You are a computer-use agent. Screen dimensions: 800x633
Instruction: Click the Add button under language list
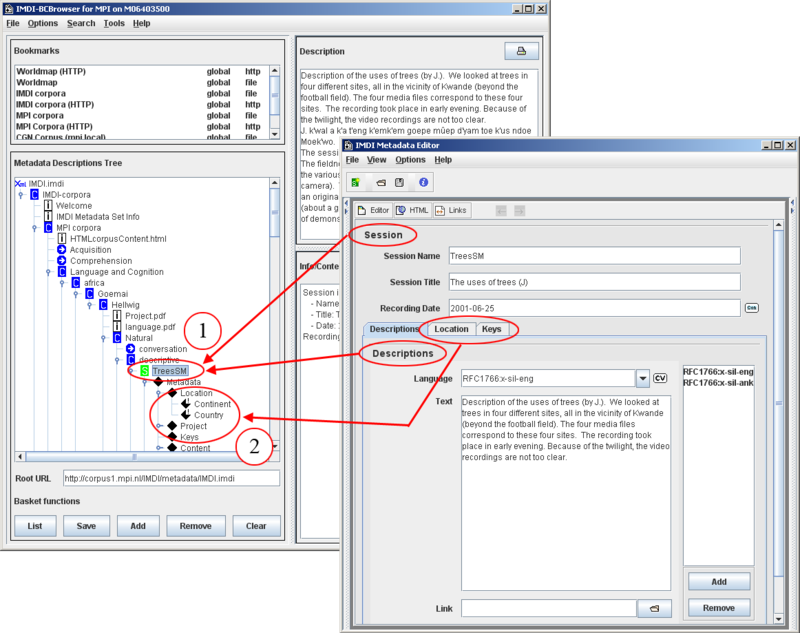point(718,582)
